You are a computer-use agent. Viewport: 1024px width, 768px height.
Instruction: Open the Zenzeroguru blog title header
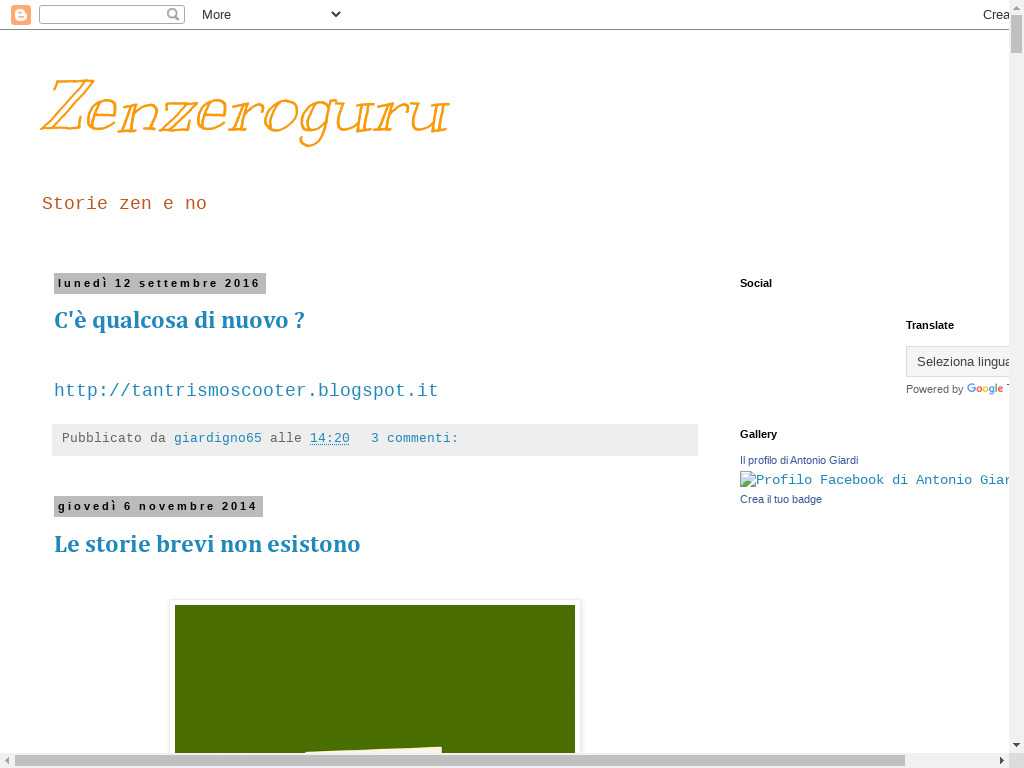coord(245,108)
